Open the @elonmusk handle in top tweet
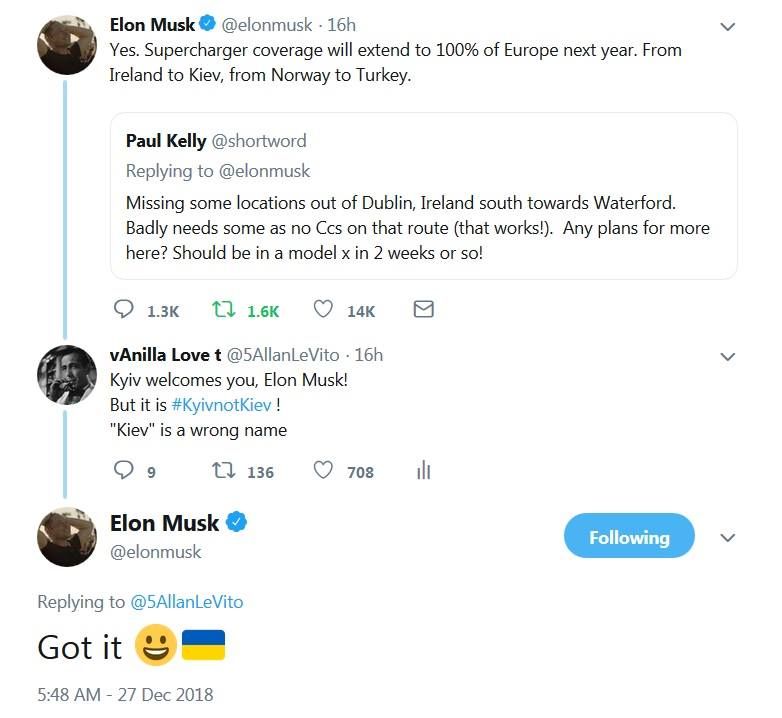The image size is (782, 718). (267, 25)
